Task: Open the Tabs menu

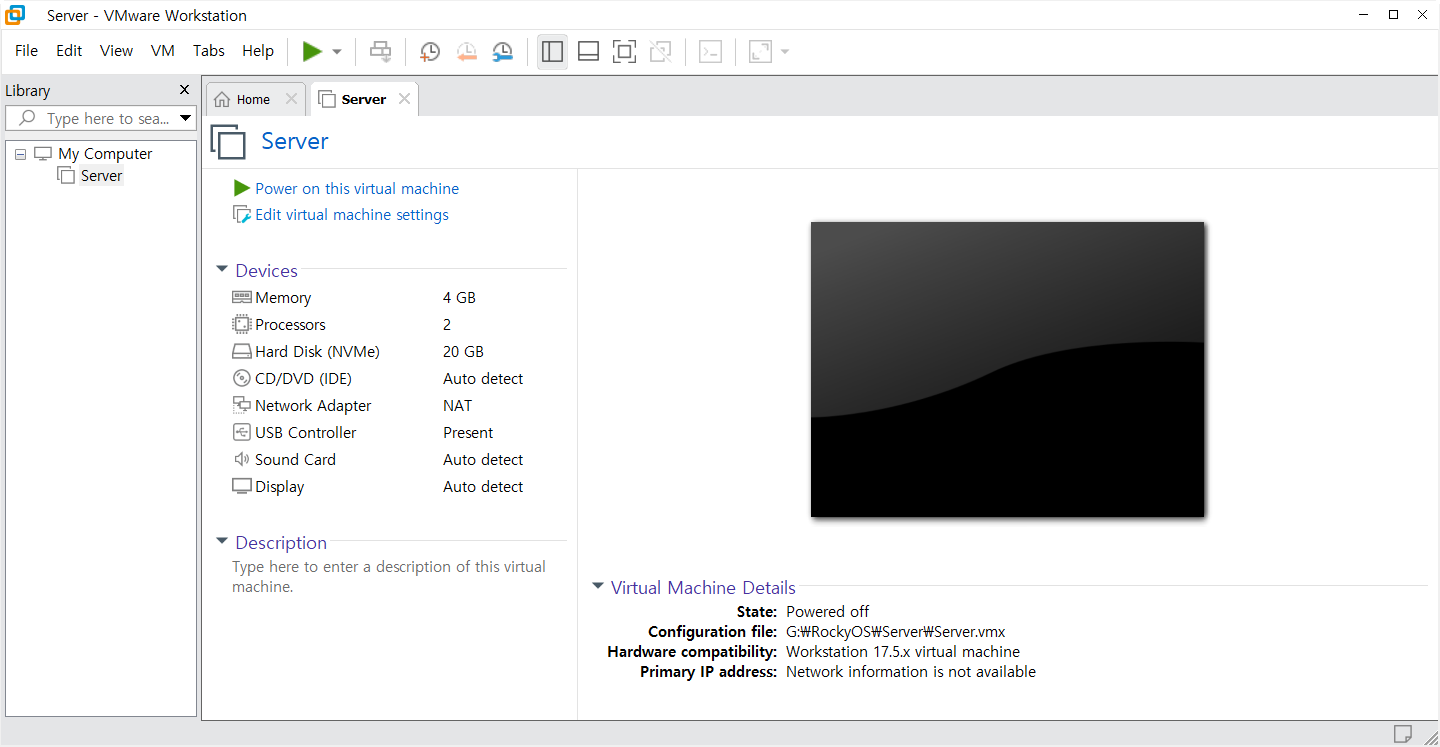Action: [x=208, y=51]
